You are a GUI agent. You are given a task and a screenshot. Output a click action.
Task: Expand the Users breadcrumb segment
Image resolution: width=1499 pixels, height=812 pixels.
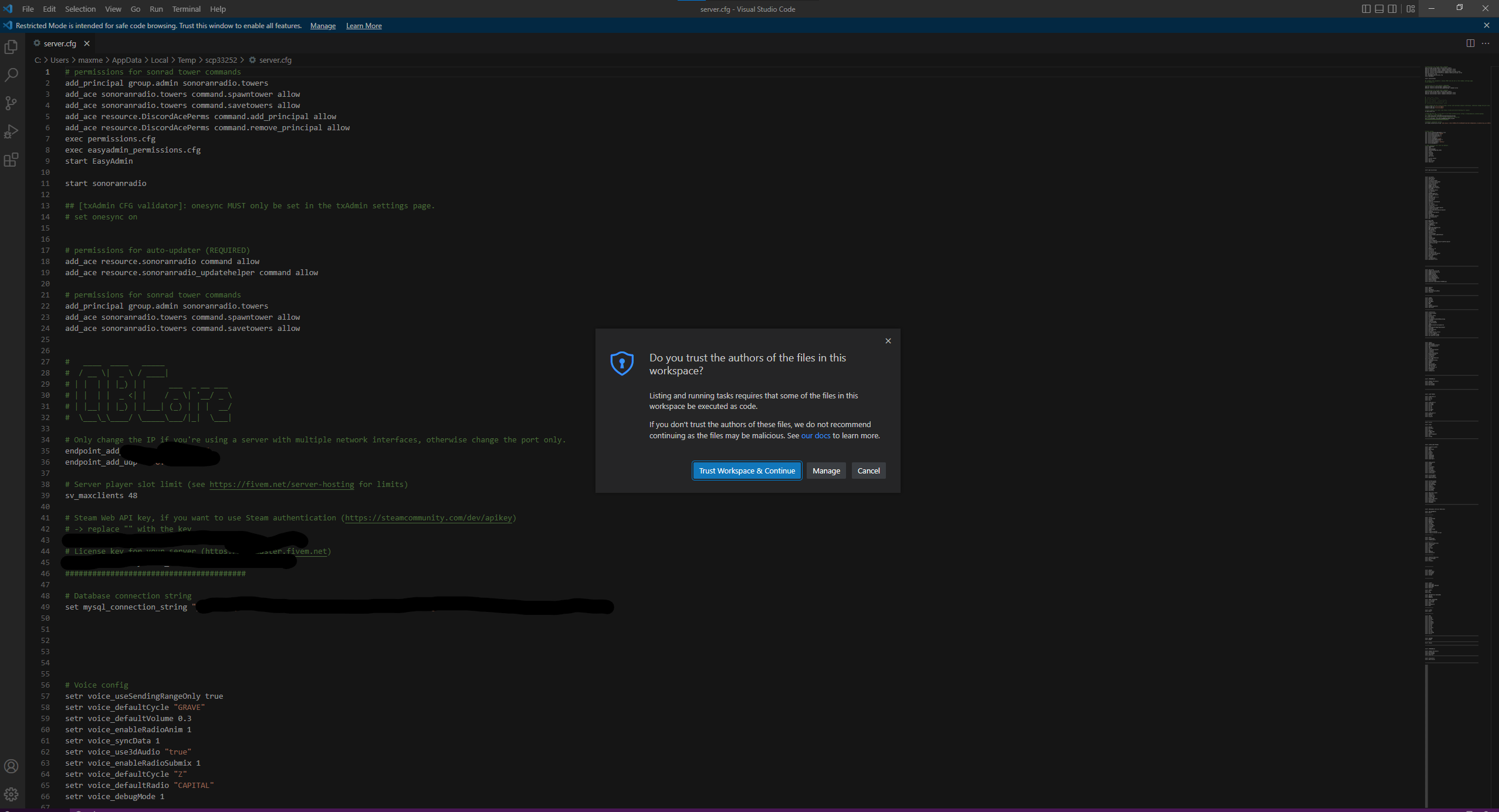point(59,60)
